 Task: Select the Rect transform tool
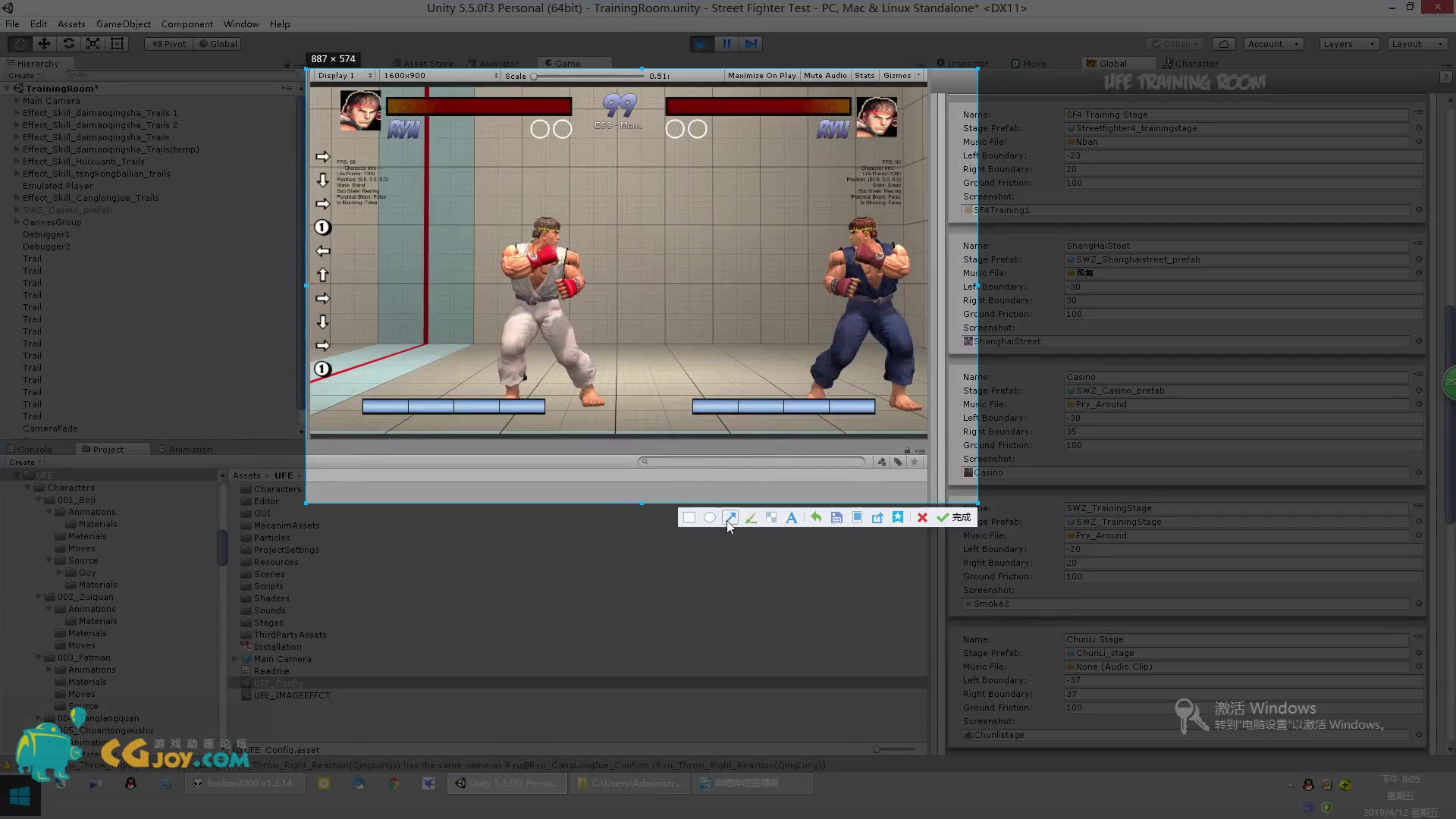[117, 44]
